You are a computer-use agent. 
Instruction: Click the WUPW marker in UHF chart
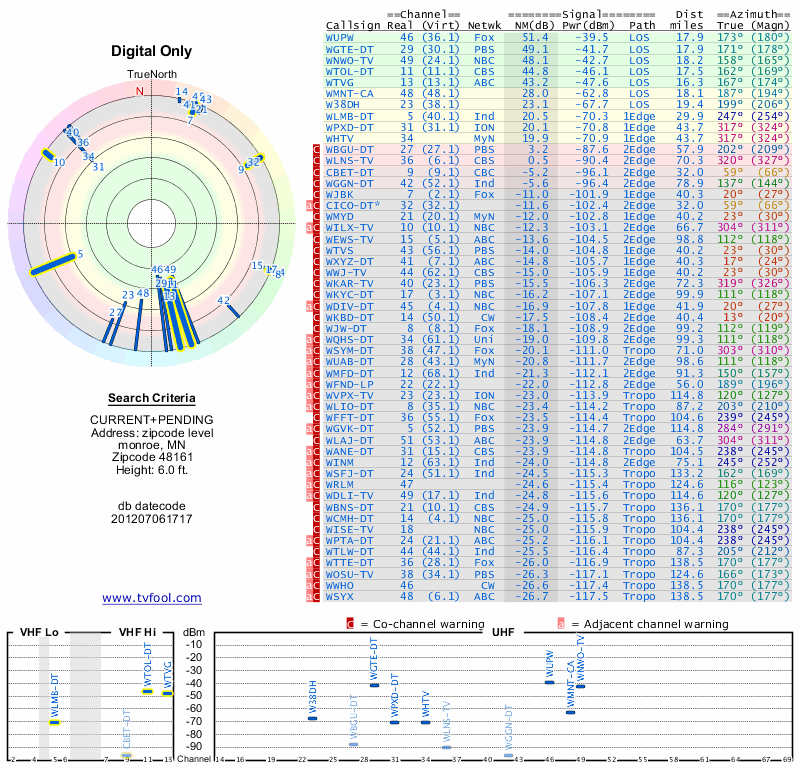point(549,682)
